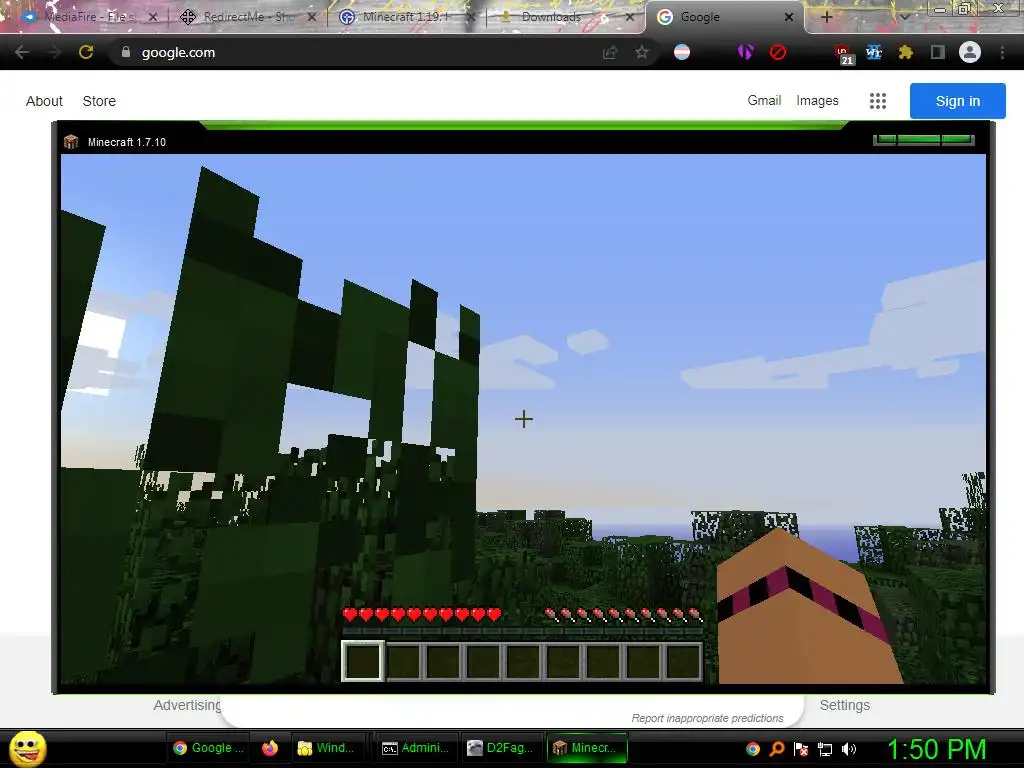
Task: Open the Wind... folder taskbar button
Action: point(326,748)
